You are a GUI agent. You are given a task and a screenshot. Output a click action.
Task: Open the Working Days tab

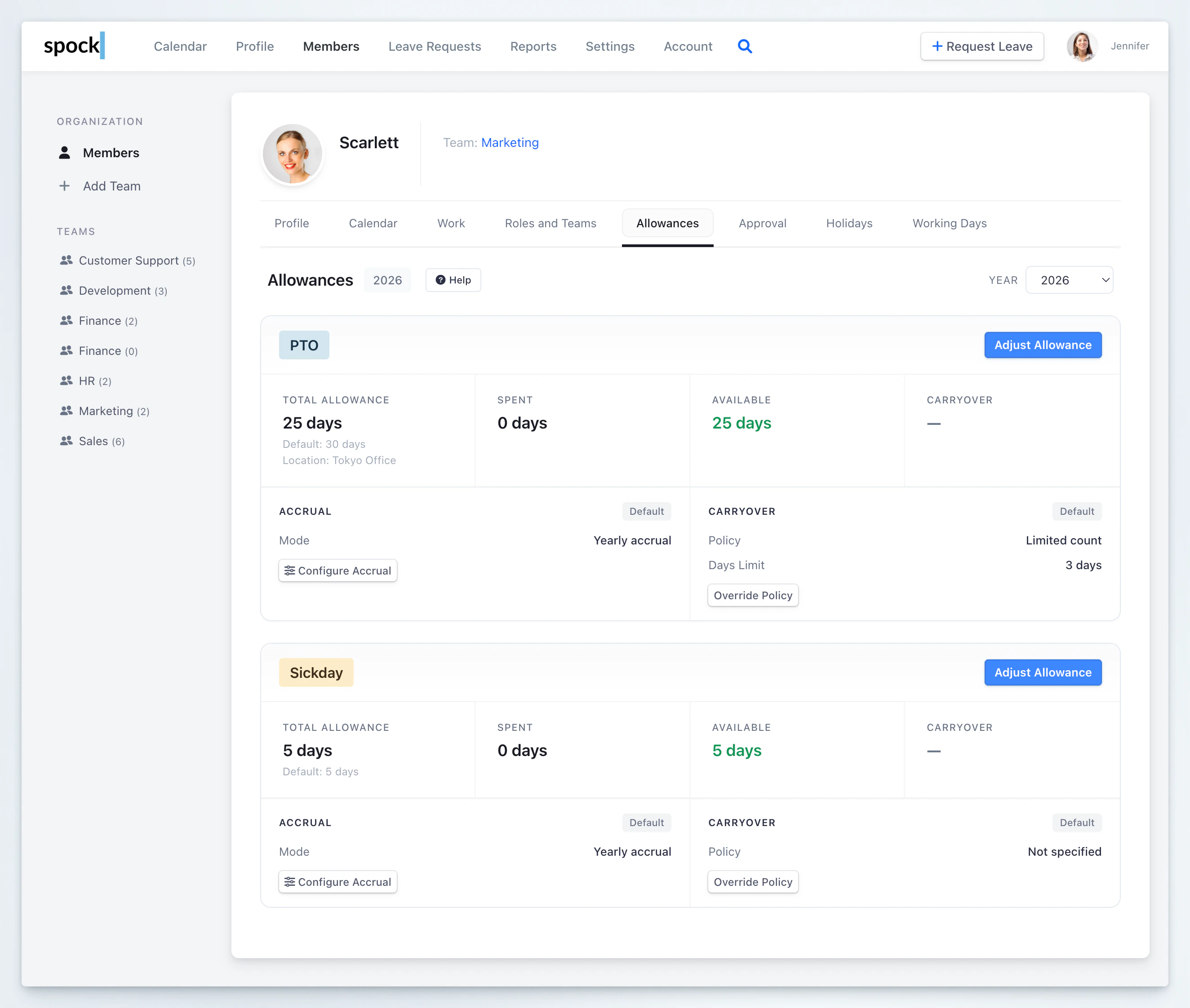click(x=949, y=223)
